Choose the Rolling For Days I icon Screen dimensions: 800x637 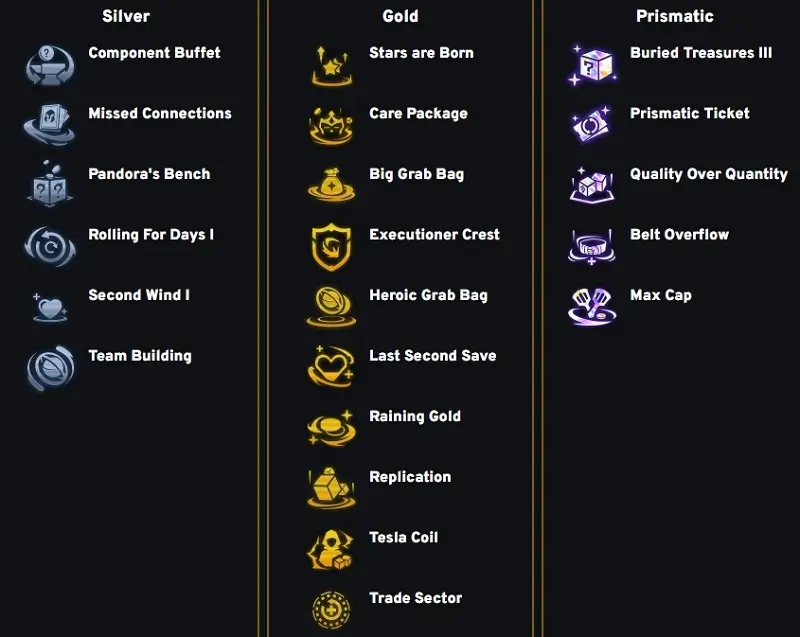[48, 246]
